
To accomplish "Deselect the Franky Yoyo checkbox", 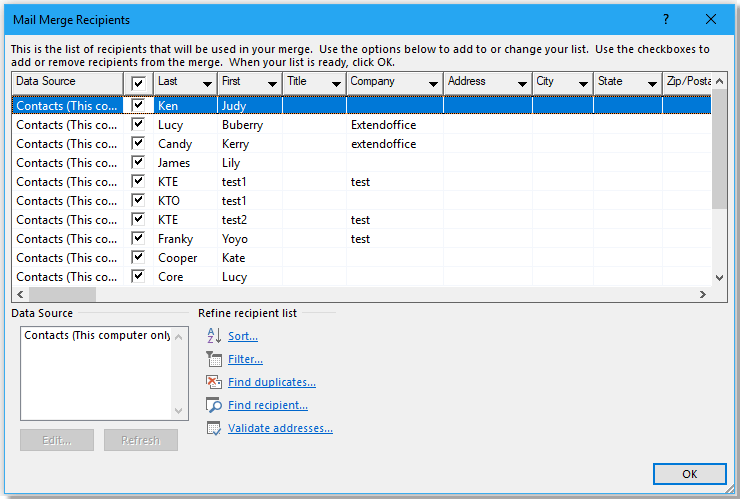I will tap(138, 239).
